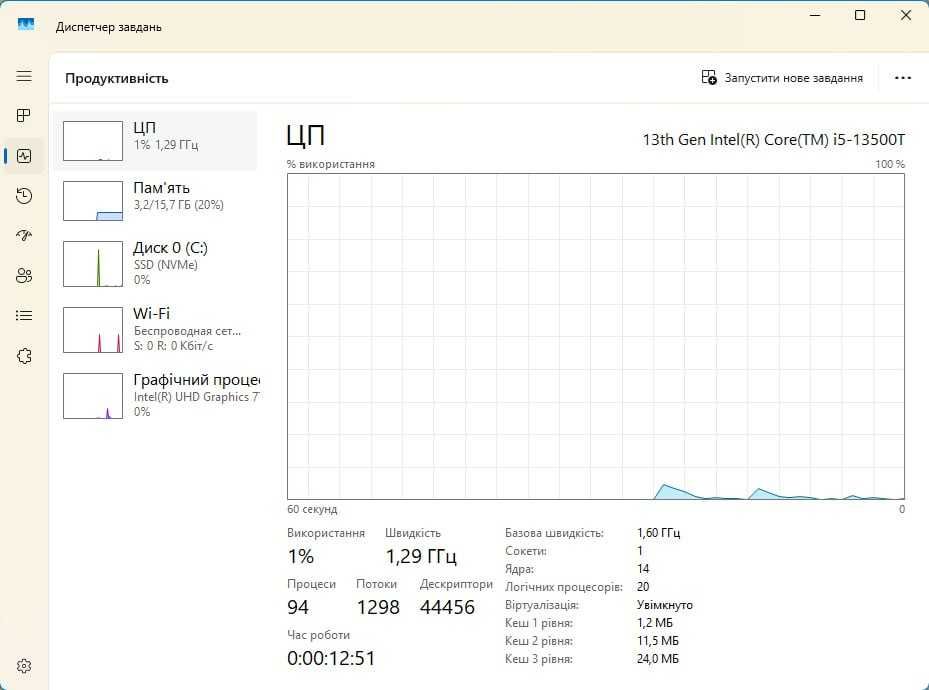Click the processor name i5-13500T text

(774, 140)
